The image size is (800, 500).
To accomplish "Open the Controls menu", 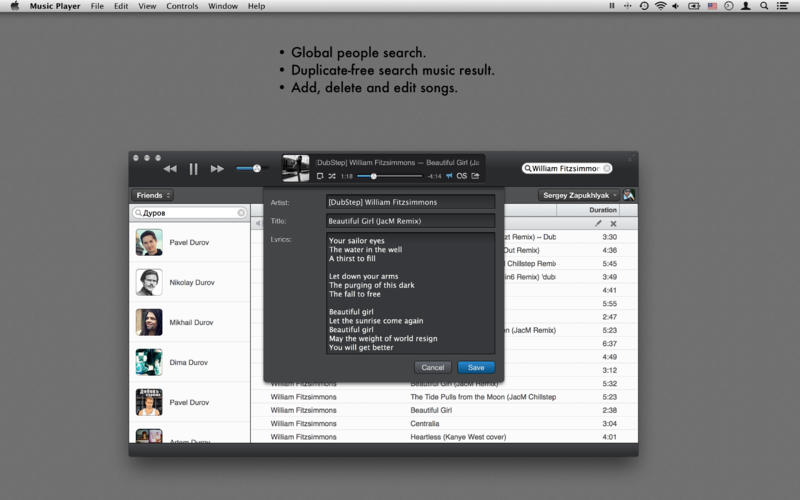I will coord(182,6).
